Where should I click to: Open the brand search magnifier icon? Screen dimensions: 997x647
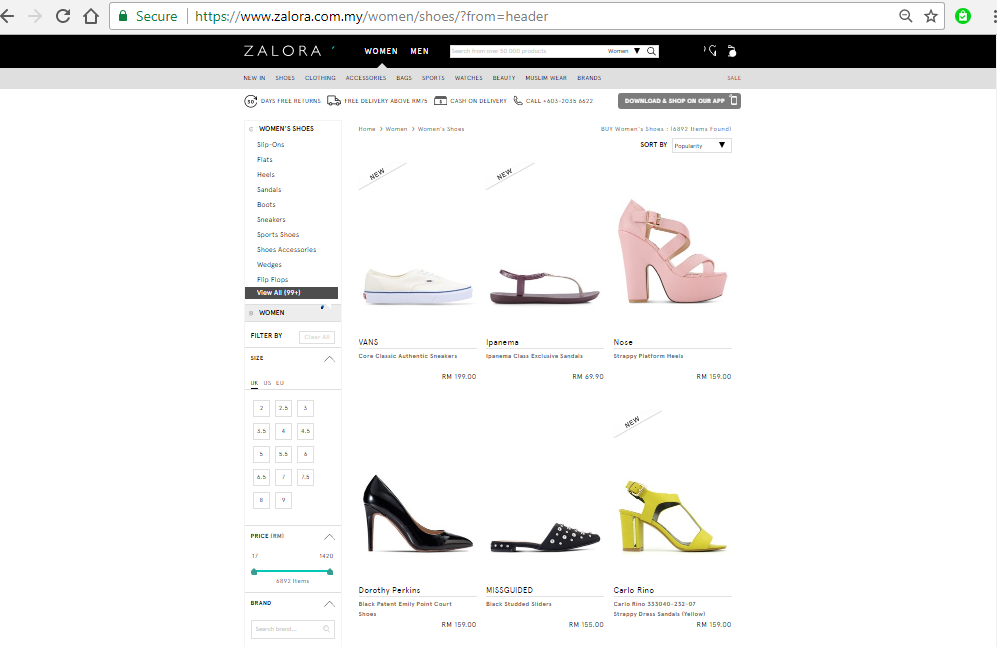point(326,629)
